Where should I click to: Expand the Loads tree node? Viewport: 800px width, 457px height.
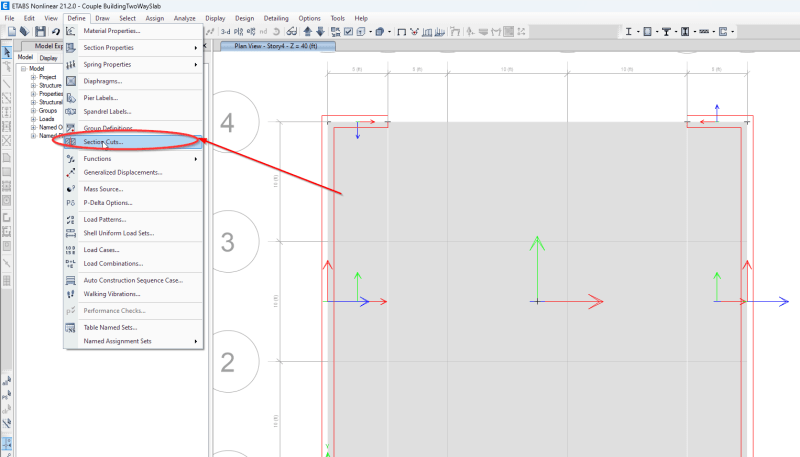pyautogui.click(x=33, y=119)
